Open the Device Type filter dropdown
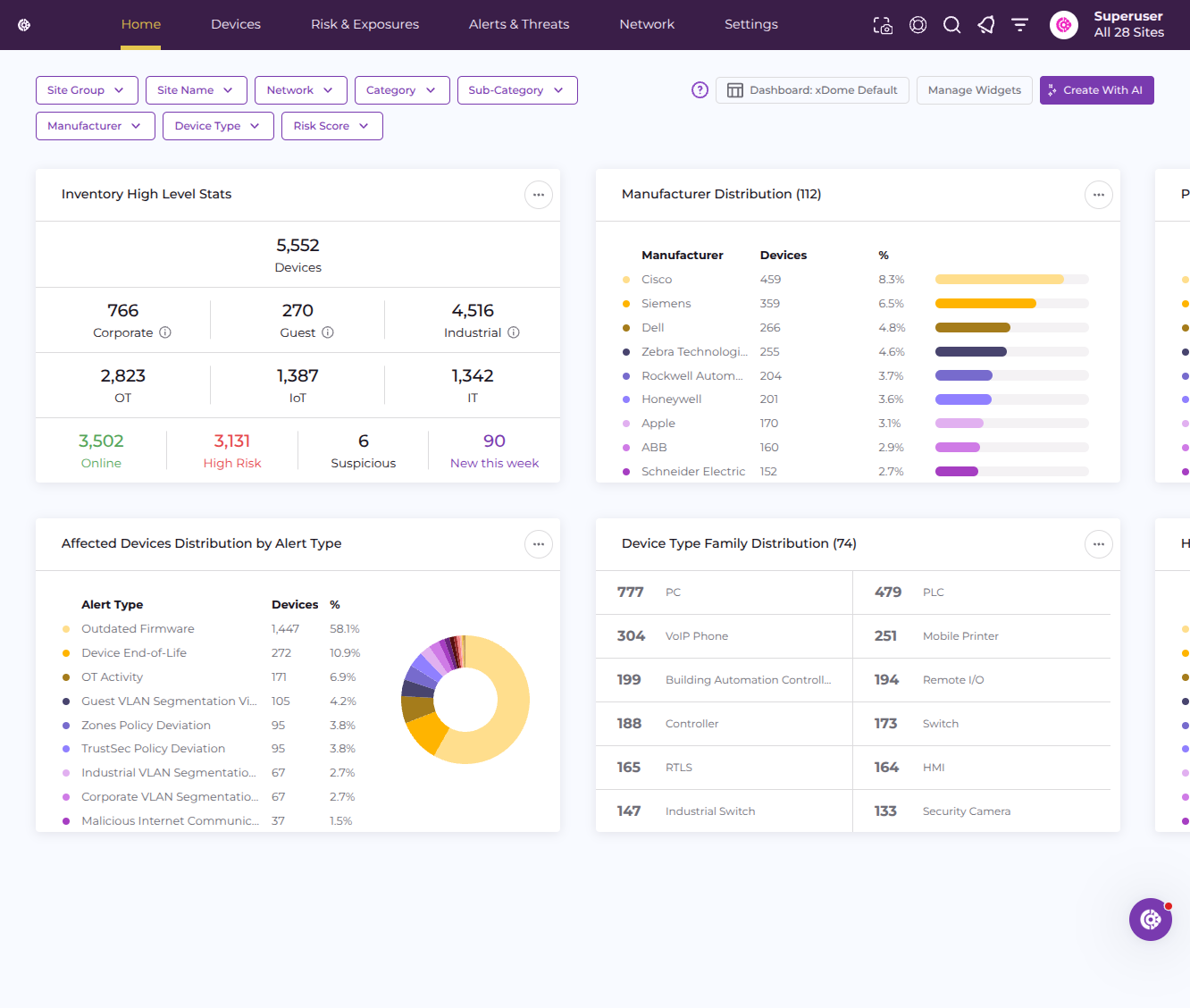This screenshot has height=1008, width=1190. (x=218, y=126)
